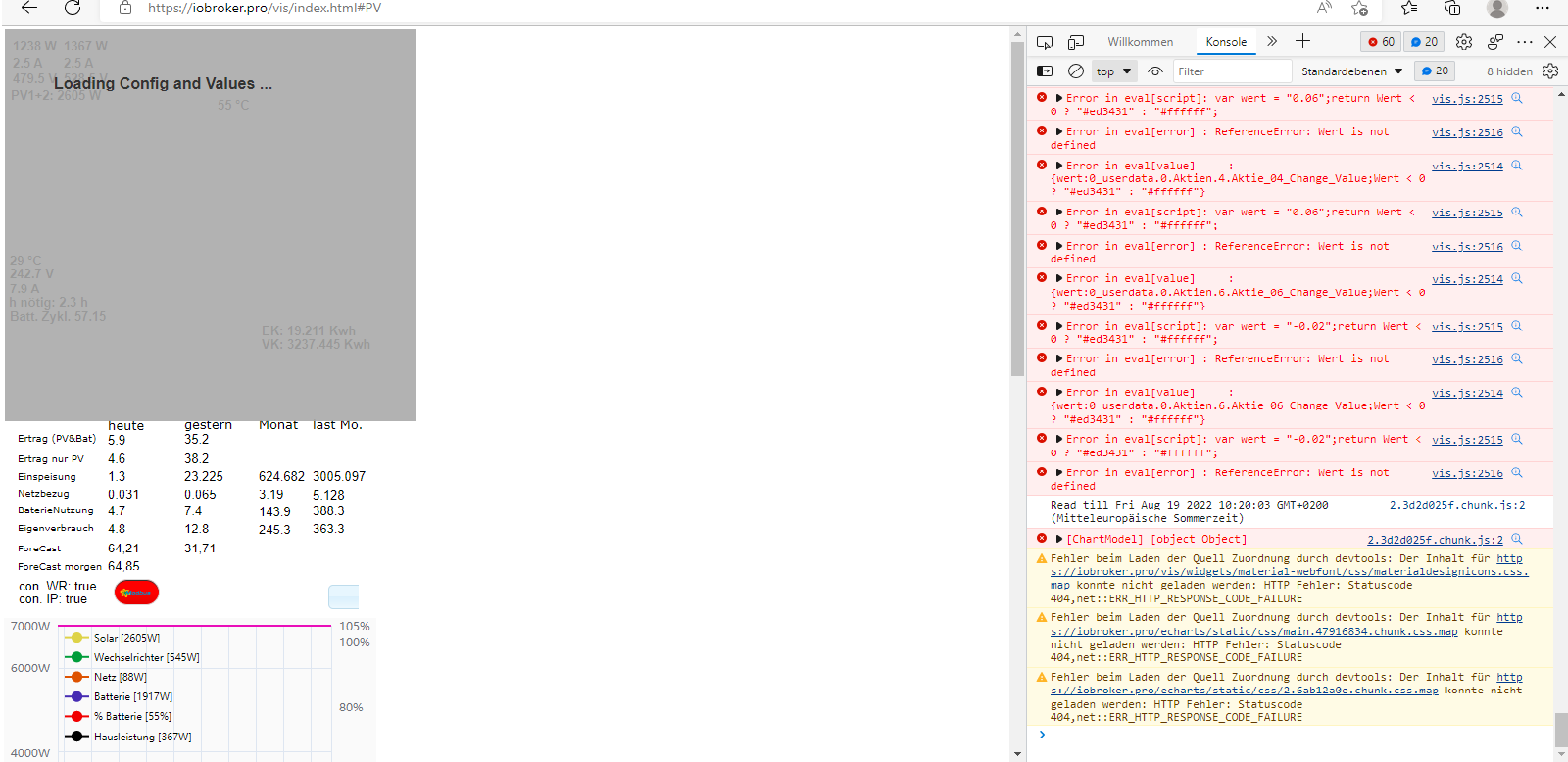Screen dimensions: 1568x762
Task: Toggle Batterie [1917W] series in legend
Action: [119, 696]
